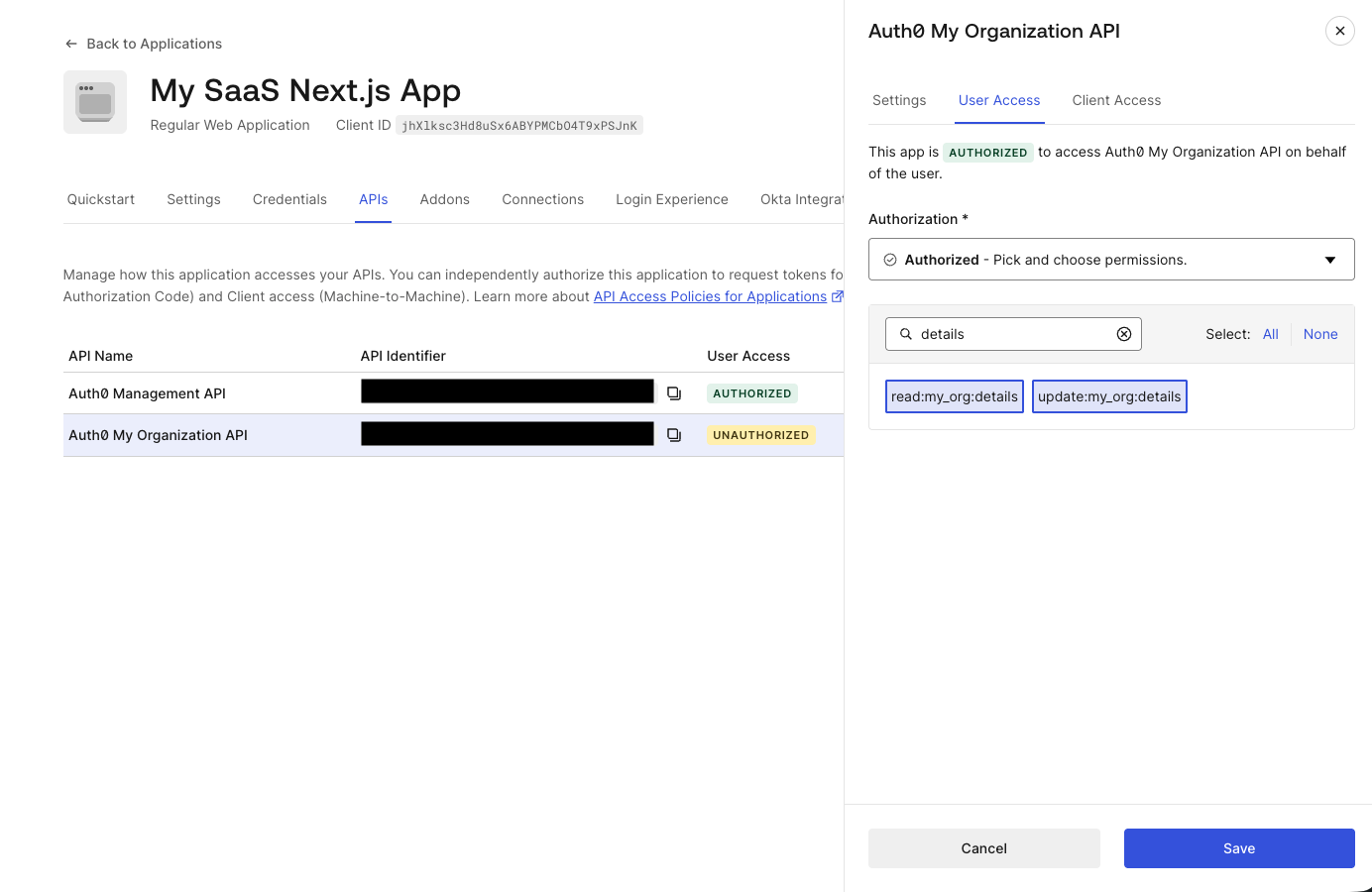Clear the details search query

1124,334
